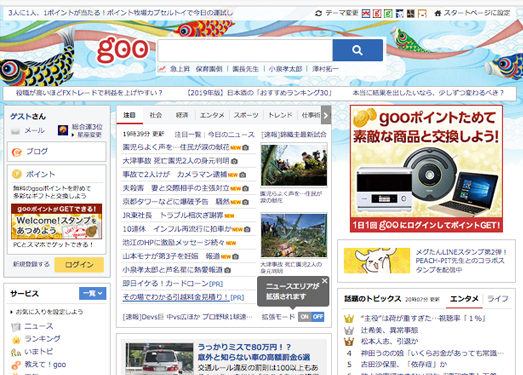The width and height of the screenshot is (523, 375).
Task: Click the ランキング crown icon in services
Action: click(16, 340)
